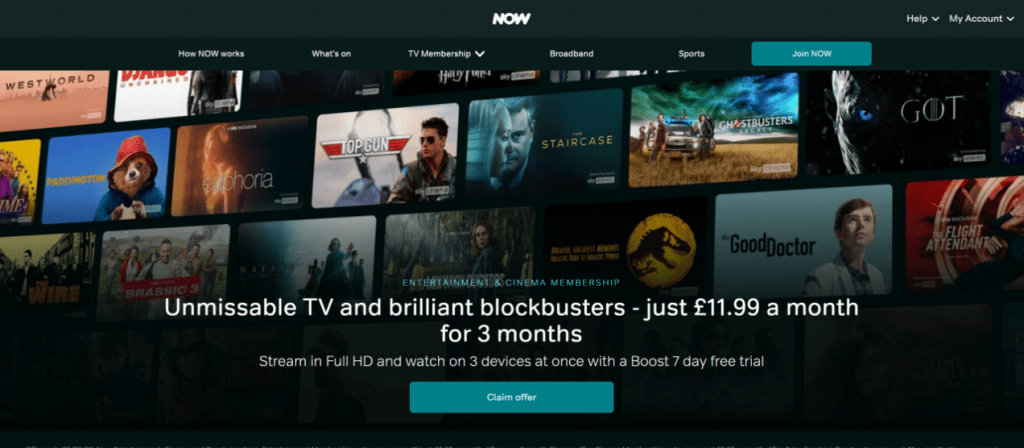Click the Claim offer button
1024x448 pixels.
(511, 397)
